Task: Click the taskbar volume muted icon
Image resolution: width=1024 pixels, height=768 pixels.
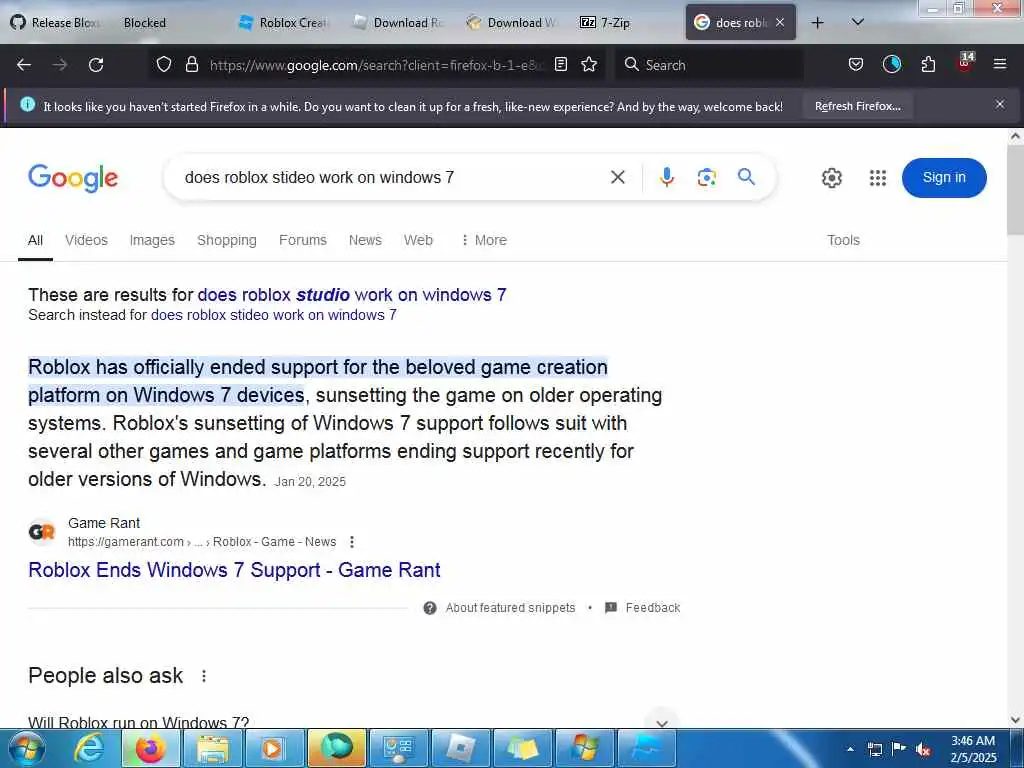Action: pyautogui.click(x=923, y=749)
